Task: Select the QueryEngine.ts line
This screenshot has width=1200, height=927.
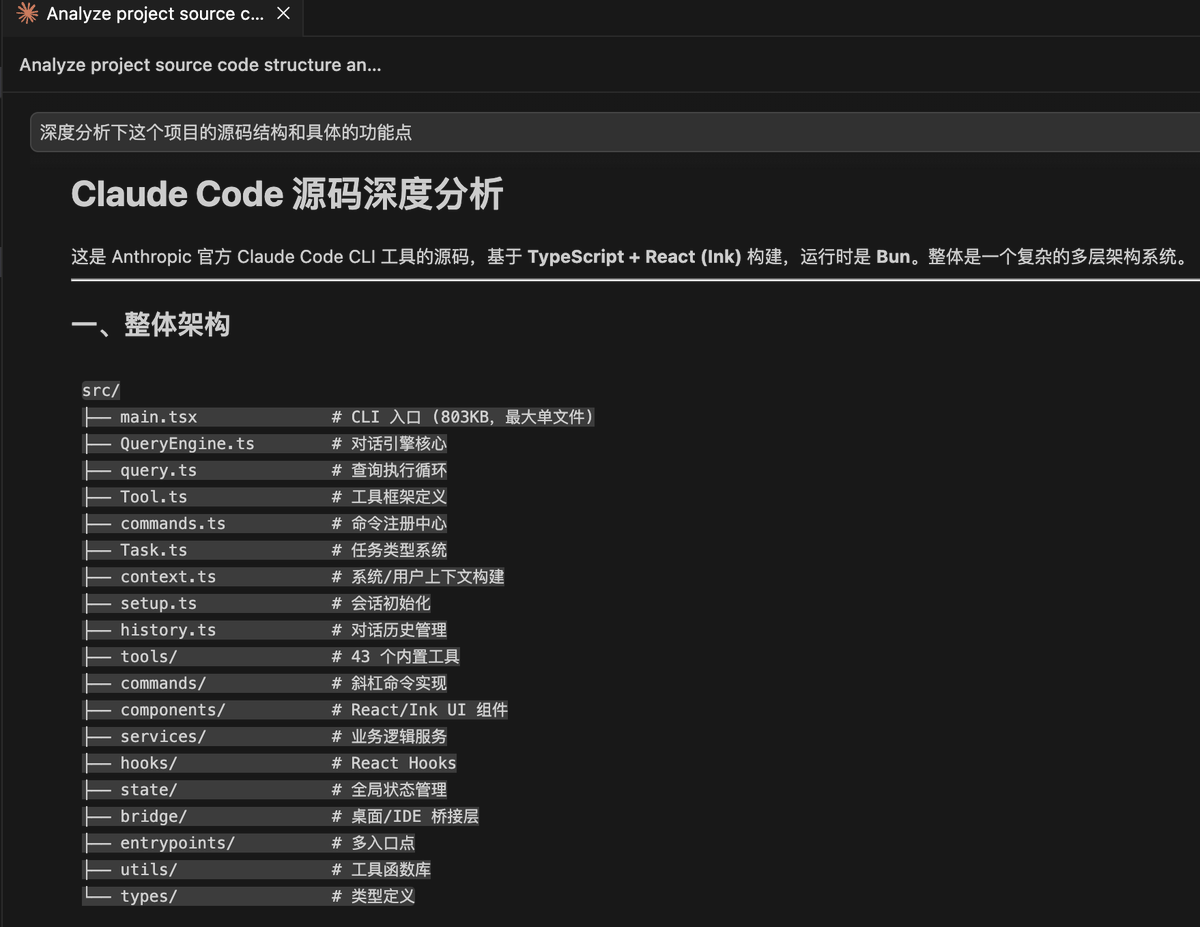Action: click(187, 443)
